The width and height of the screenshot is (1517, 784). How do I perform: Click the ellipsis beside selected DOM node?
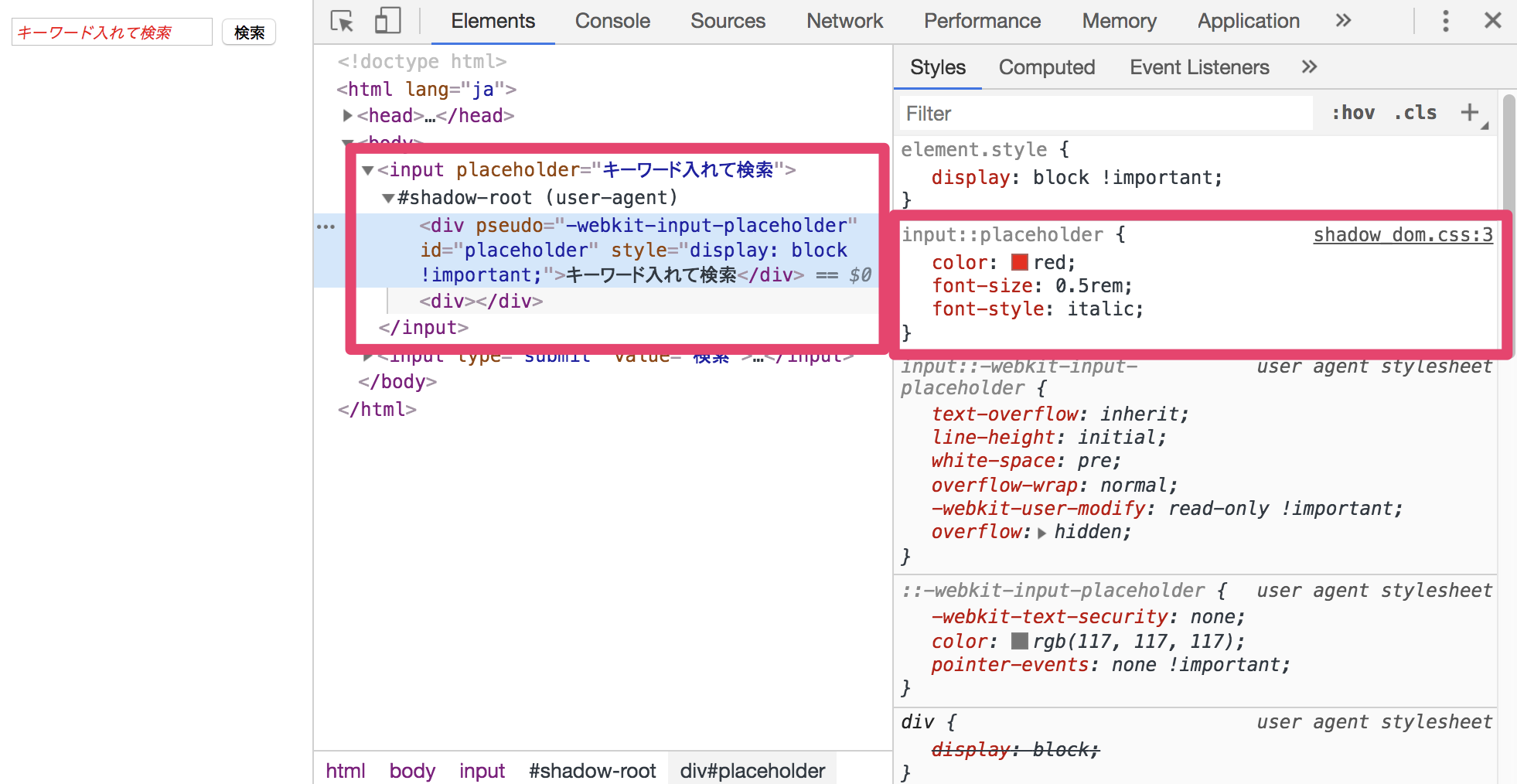click(326, 227)
